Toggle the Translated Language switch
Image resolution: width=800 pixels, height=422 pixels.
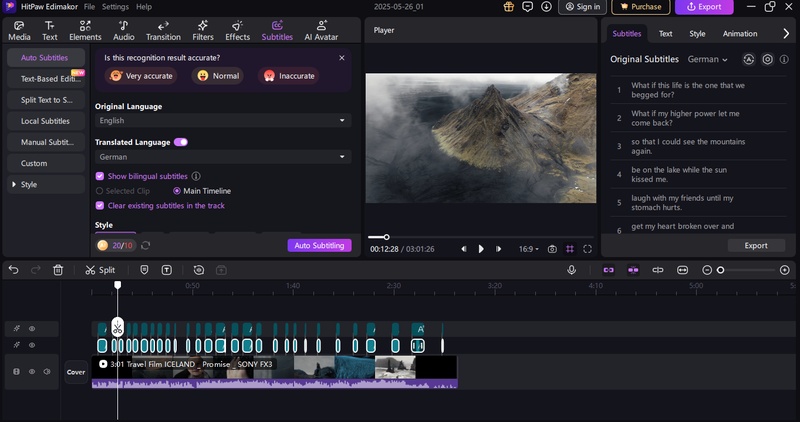click(181, 142)
